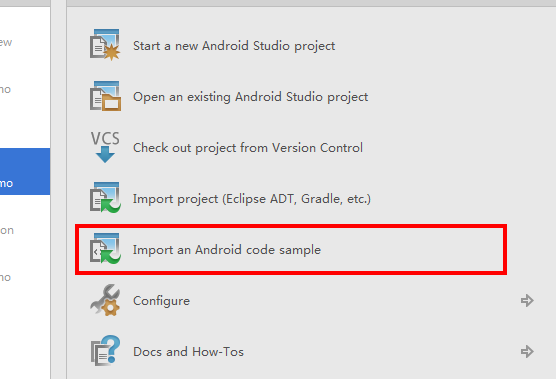
Task: Click the Docs question mark icon
Action: (x=105, y=351)
